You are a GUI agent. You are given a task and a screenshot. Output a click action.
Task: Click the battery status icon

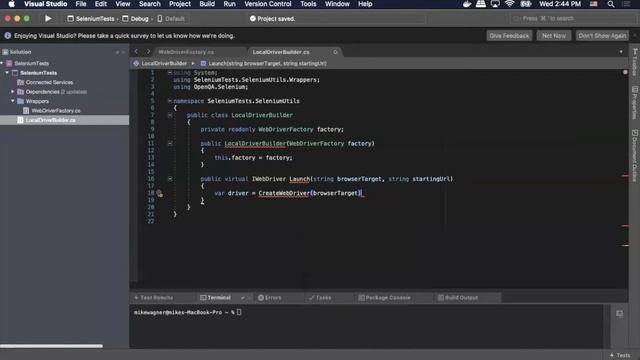tap(526, 4)
